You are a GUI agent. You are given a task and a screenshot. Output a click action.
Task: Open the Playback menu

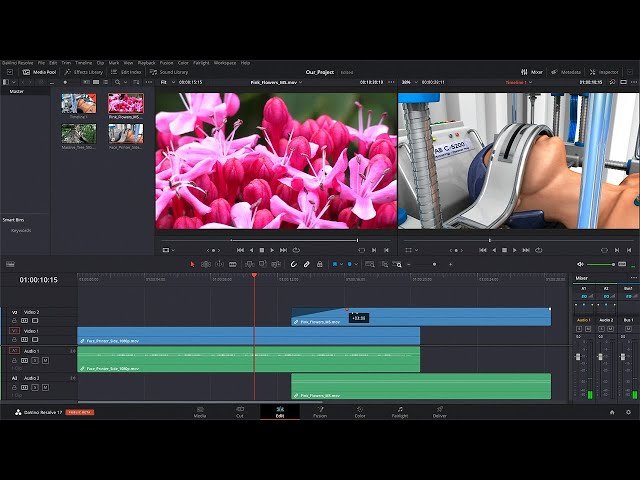click(x=146, y=62)
